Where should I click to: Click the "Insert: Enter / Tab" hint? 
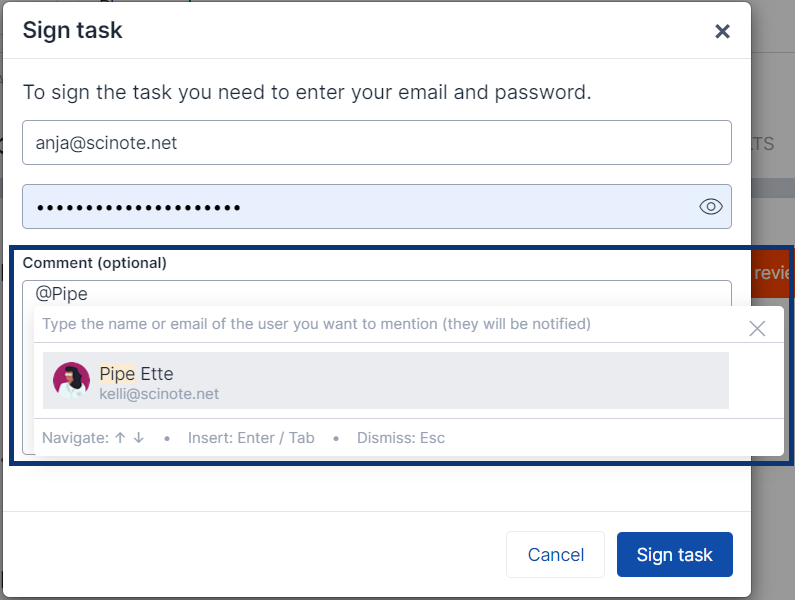pos(251,438)
